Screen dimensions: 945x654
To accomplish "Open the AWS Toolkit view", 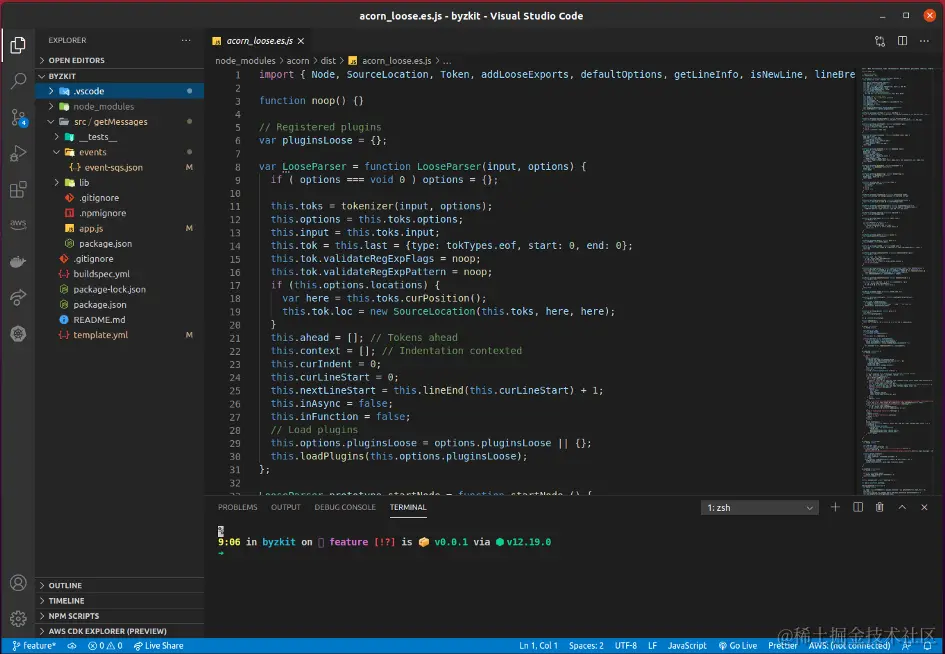I will click(18, 224).
